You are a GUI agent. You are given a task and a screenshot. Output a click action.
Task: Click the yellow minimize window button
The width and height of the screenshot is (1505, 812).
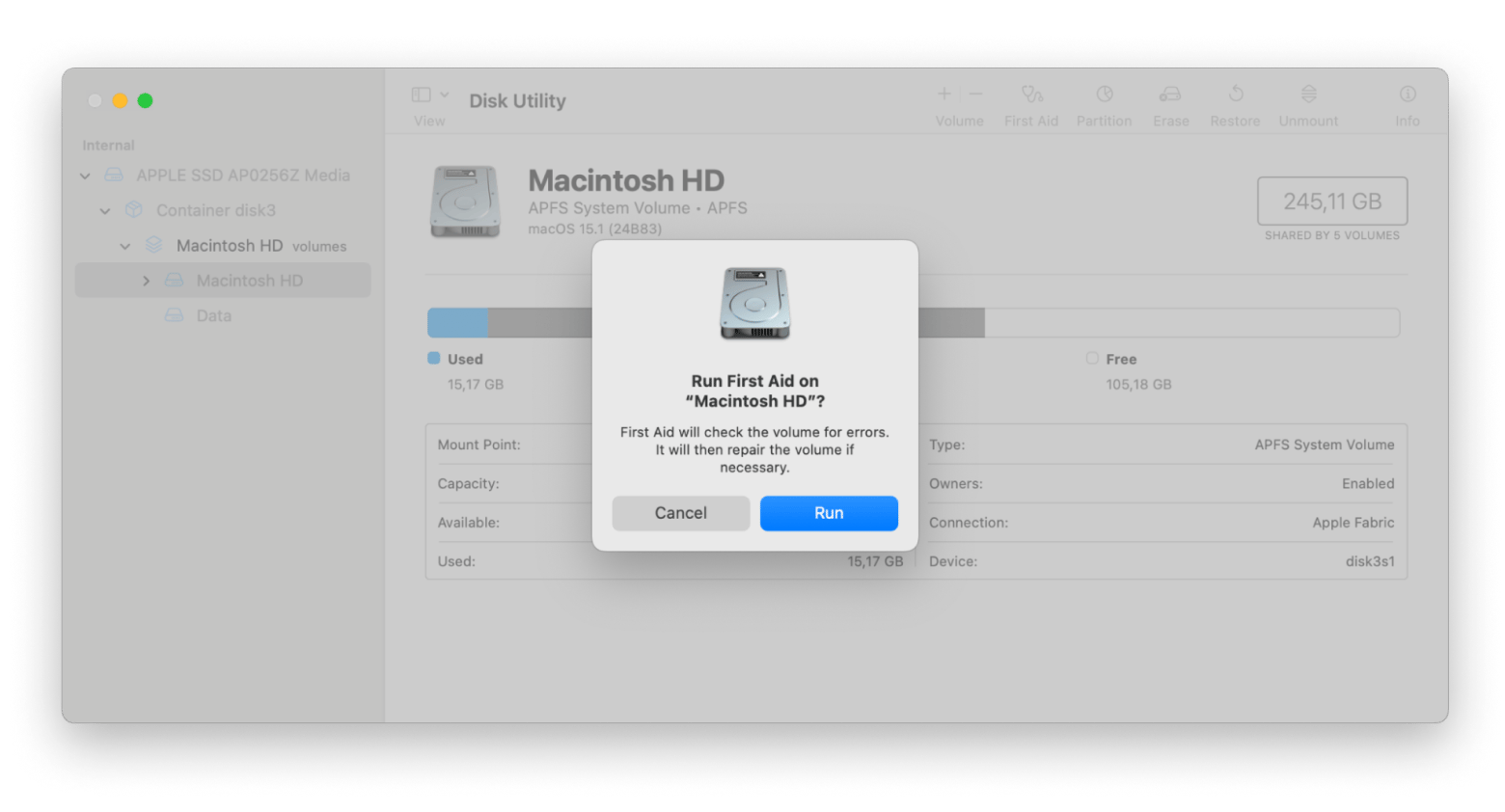pos(120,100)
